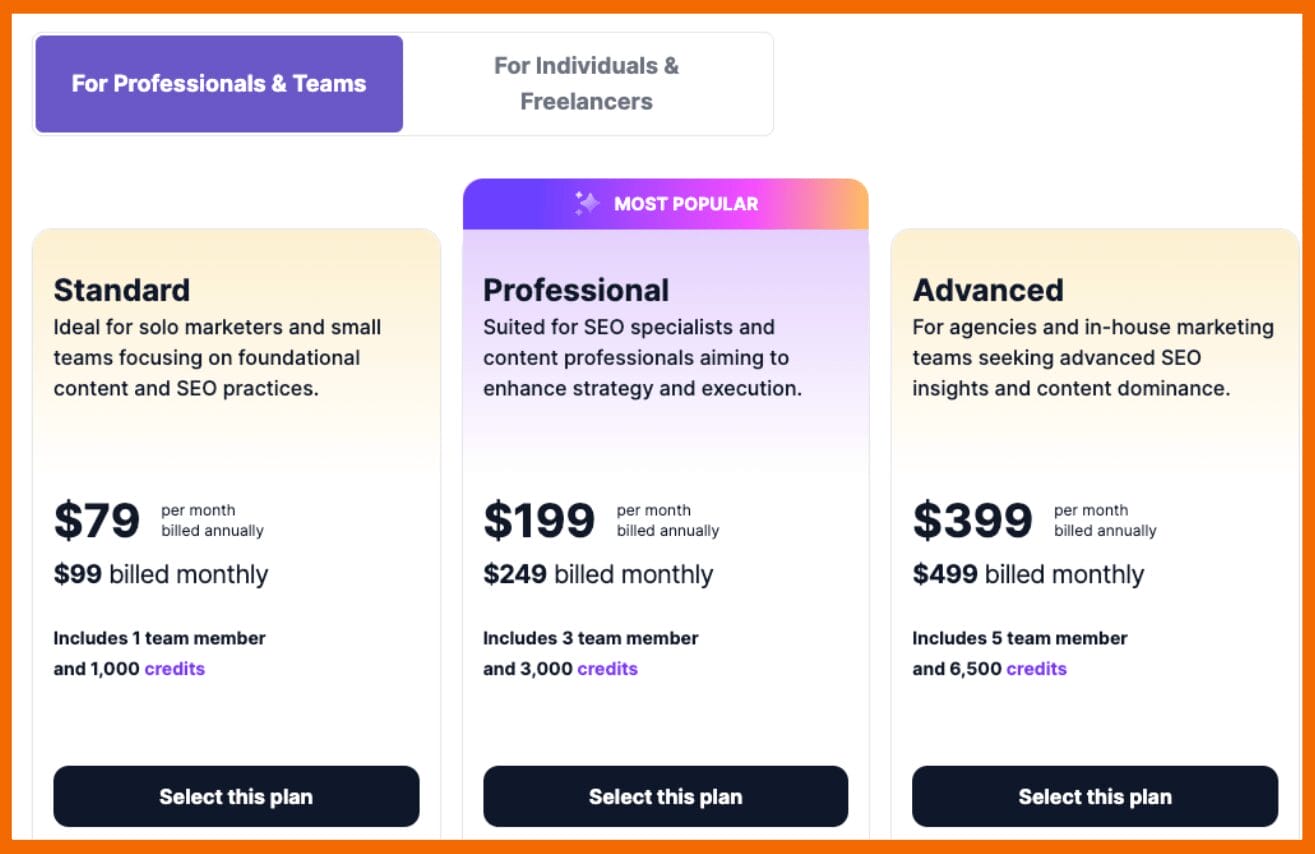Hit Select this plan for the Advanced tier
This screenshot has height=854, width=1315.
tap(1095, 797)
